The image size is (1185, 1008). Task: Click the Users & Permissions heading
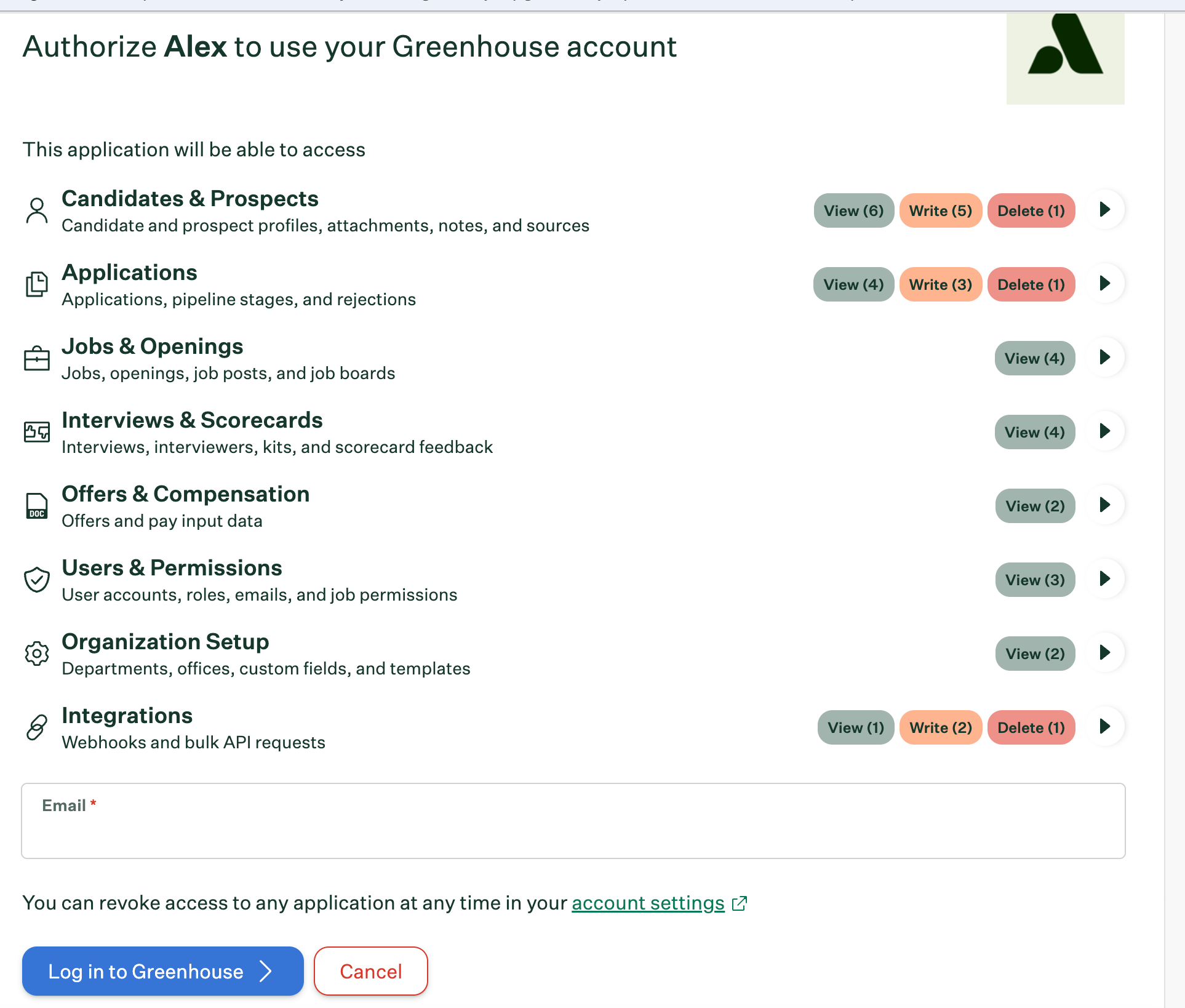click(172, 567)
